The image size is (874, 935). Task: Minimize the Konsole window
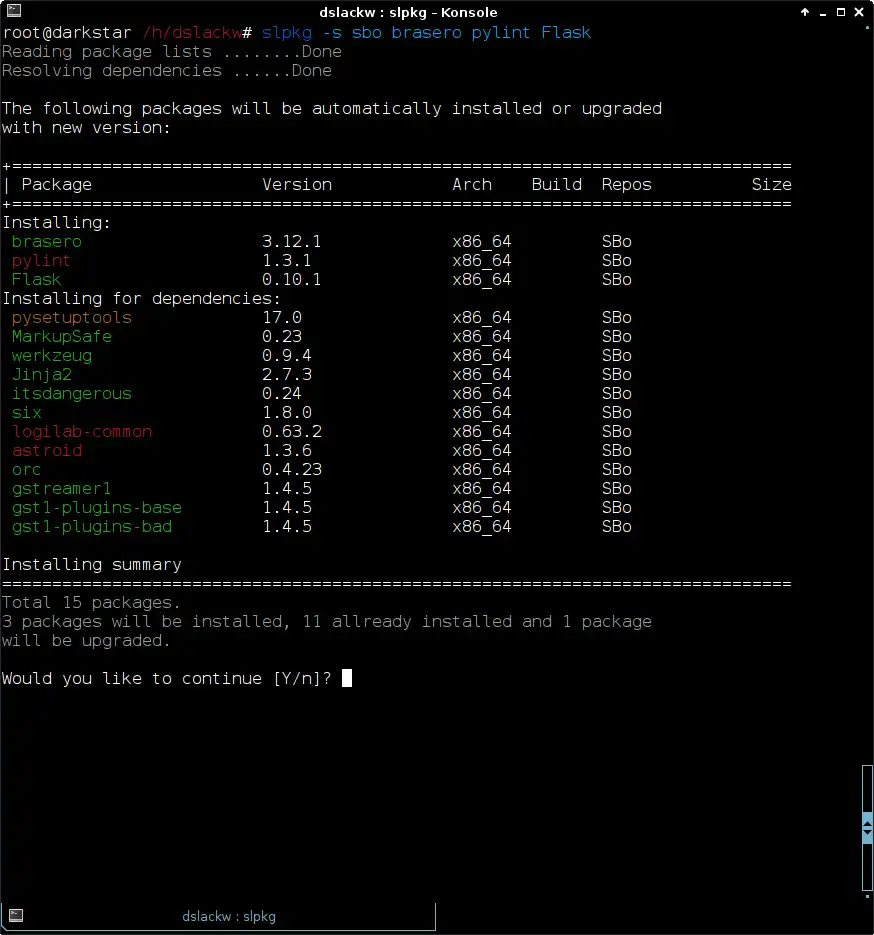pos(823,13)
